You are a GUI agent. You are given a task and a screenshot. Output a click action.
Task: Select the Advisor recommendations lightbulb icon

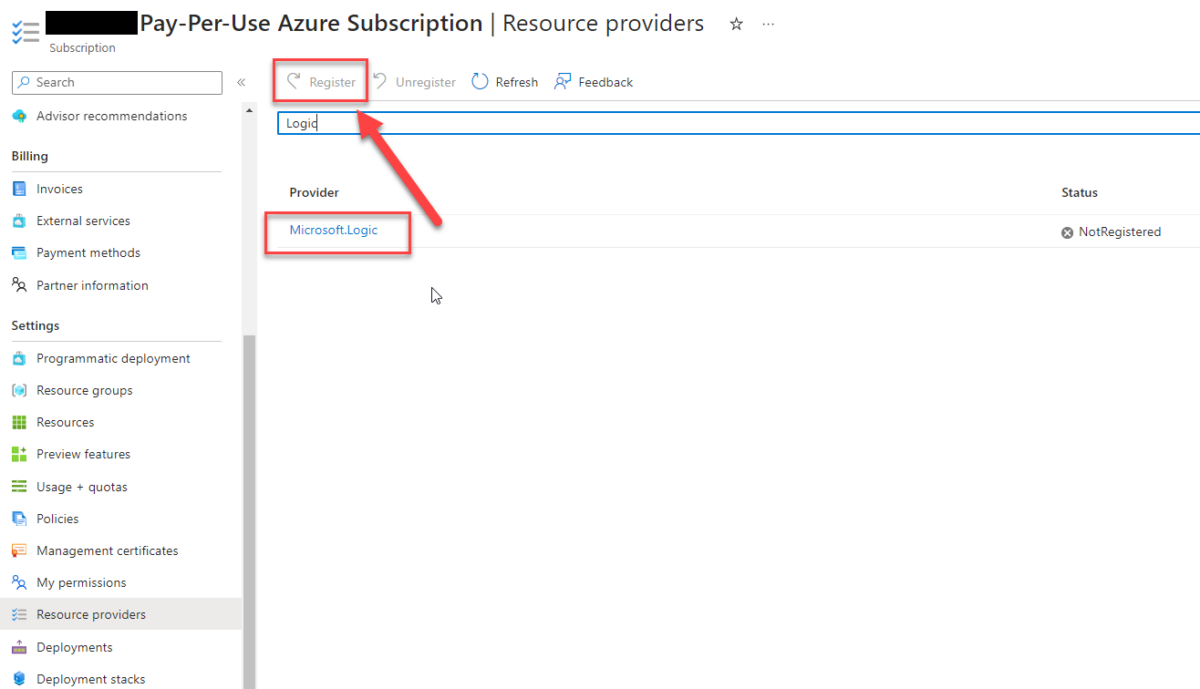pyautogui.click(x=20, y=116)
